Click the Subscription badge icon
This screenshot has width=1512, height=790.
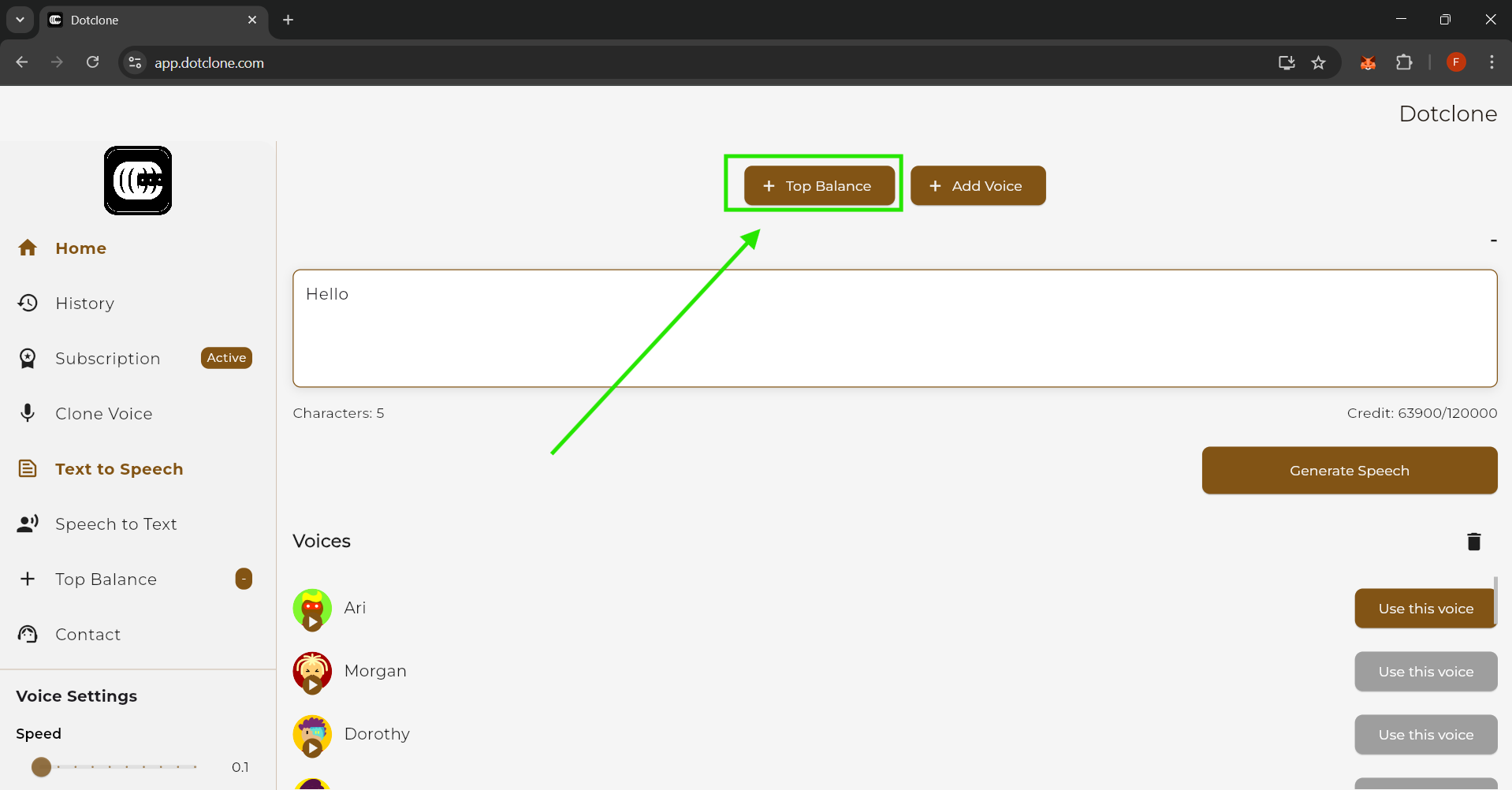pos(28,359)
